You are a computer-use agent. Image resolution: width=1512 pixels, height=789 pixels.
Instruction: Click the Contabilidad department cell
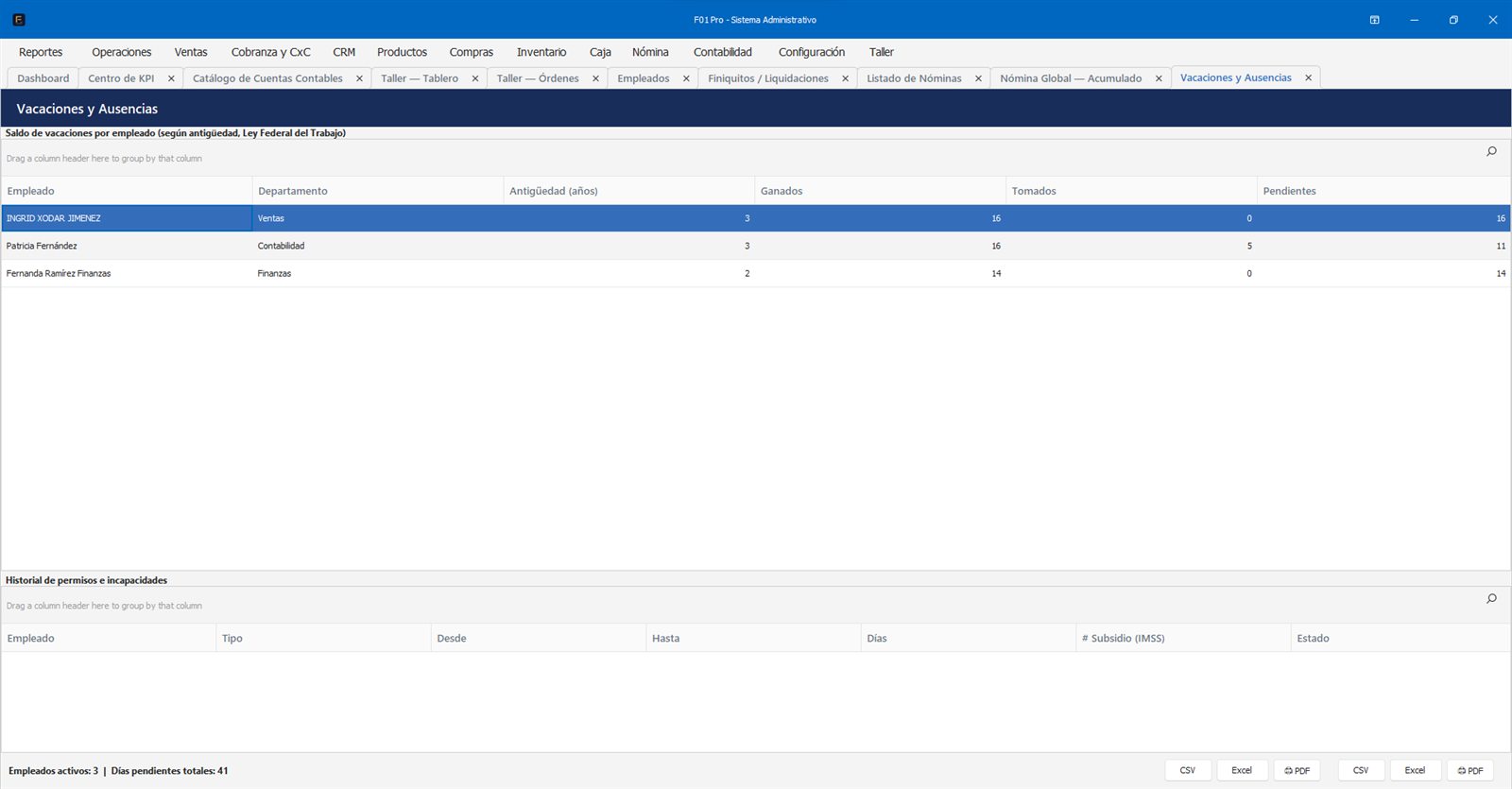pyautogui.click(x=378, y=246)
